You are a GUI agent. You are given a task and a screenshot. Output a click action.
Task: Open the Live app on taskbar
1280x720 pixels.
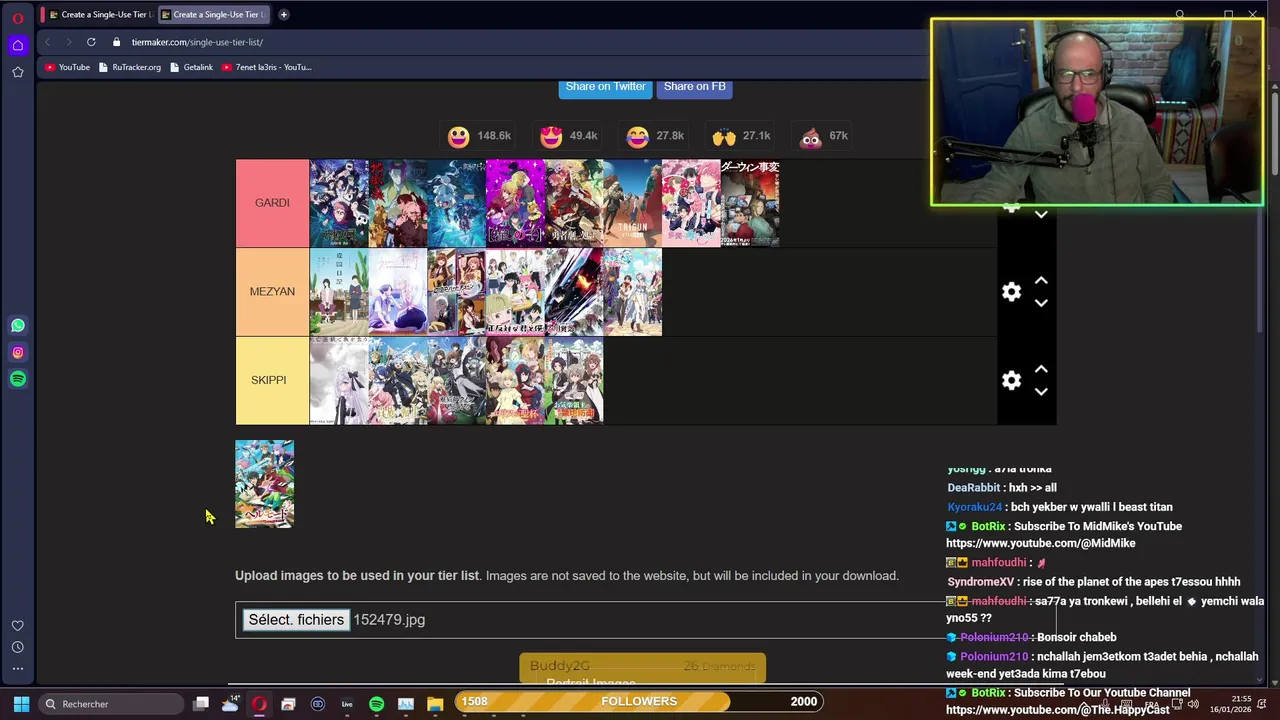point(347,704)
